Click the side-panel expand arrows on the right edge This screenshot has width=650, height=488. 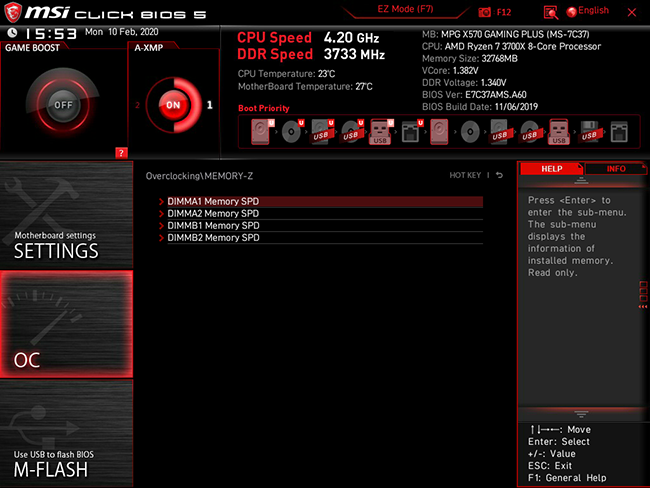pos(643,307)
